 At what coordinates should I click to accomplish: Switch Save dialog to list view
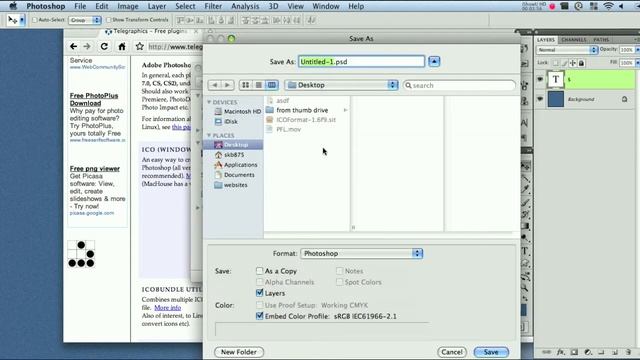coord(258,85)
